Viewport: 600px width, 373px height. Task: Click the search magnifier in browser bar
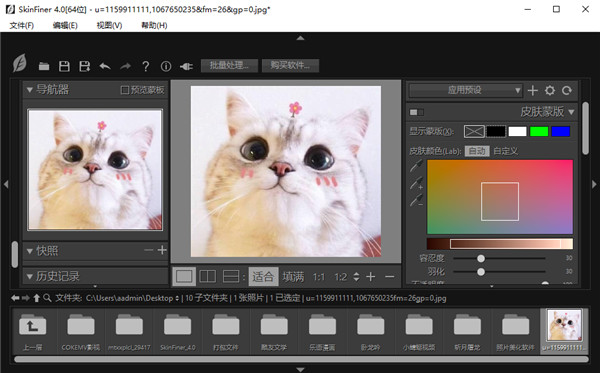(x=47, y=298)
